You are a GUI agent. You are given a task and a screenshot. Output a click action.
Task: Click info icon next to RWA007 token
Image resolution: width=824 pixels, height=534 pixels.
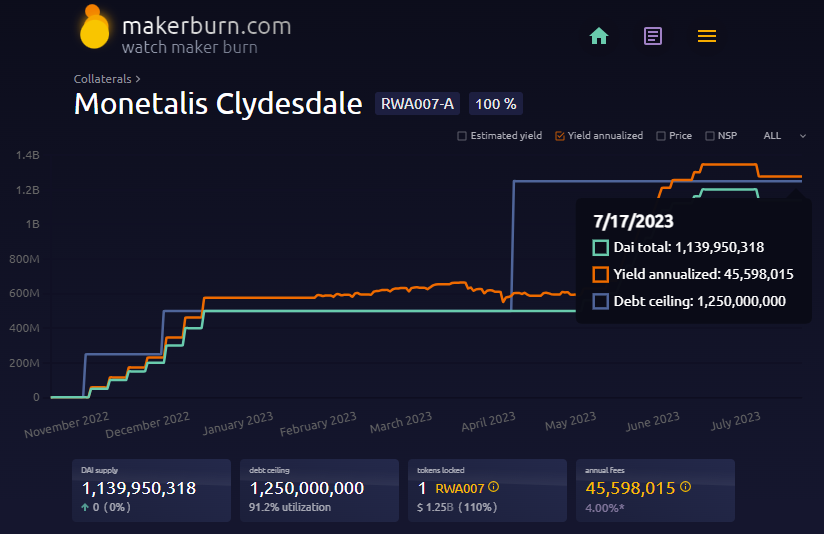tap(493, 487)
